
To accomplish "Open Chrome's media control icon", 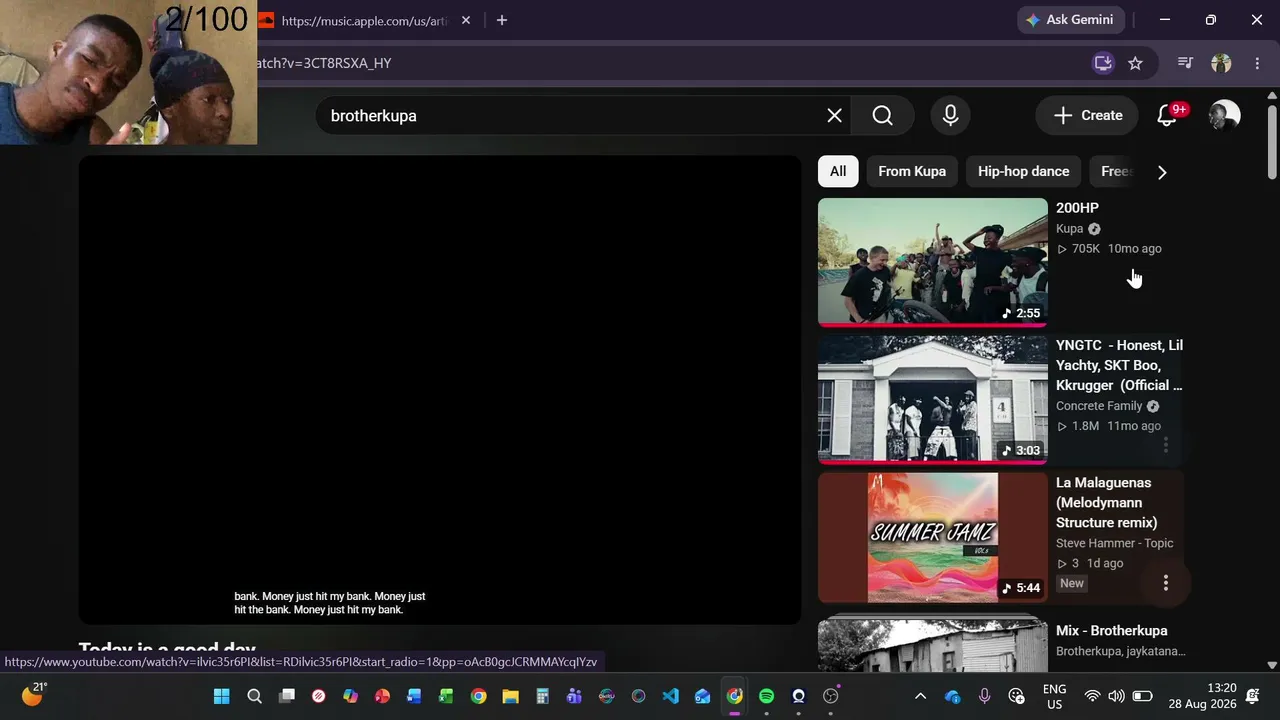I will (x=1185, y=63).
